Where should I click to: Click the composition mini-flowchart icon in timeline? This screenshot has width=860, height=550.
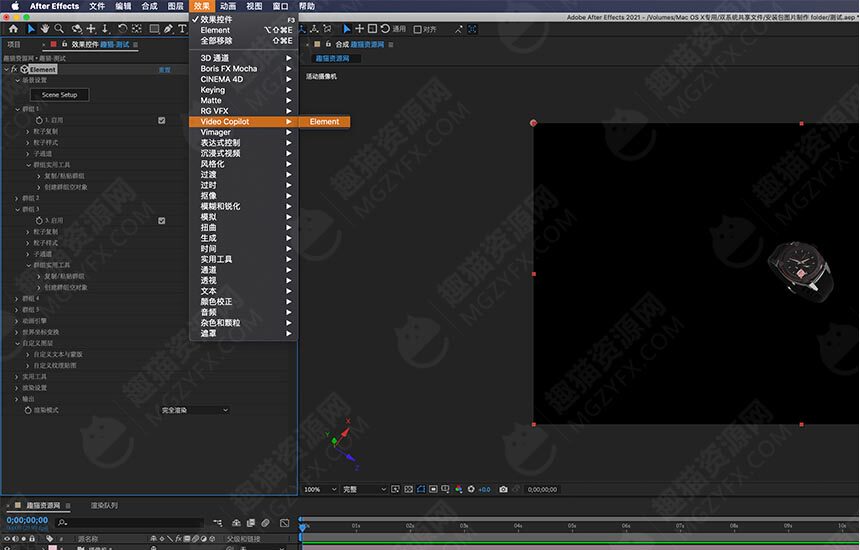click(218, 523)
